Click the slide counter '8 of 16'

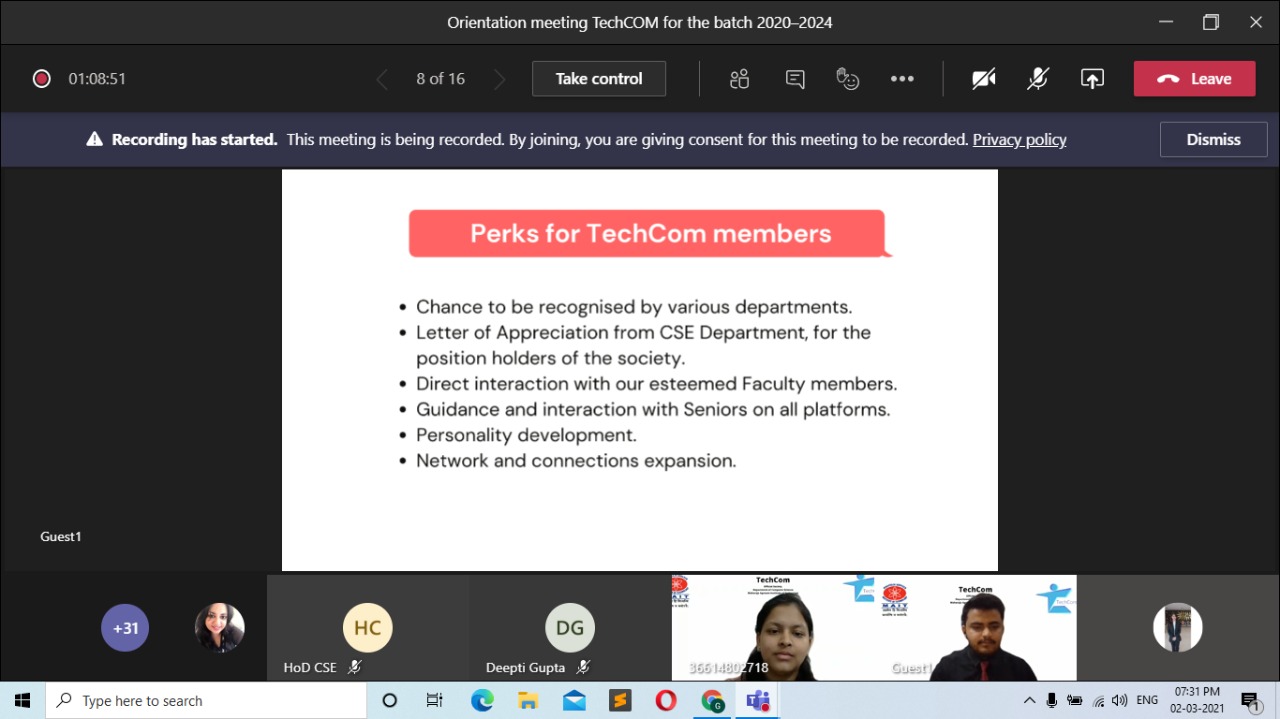441,79
